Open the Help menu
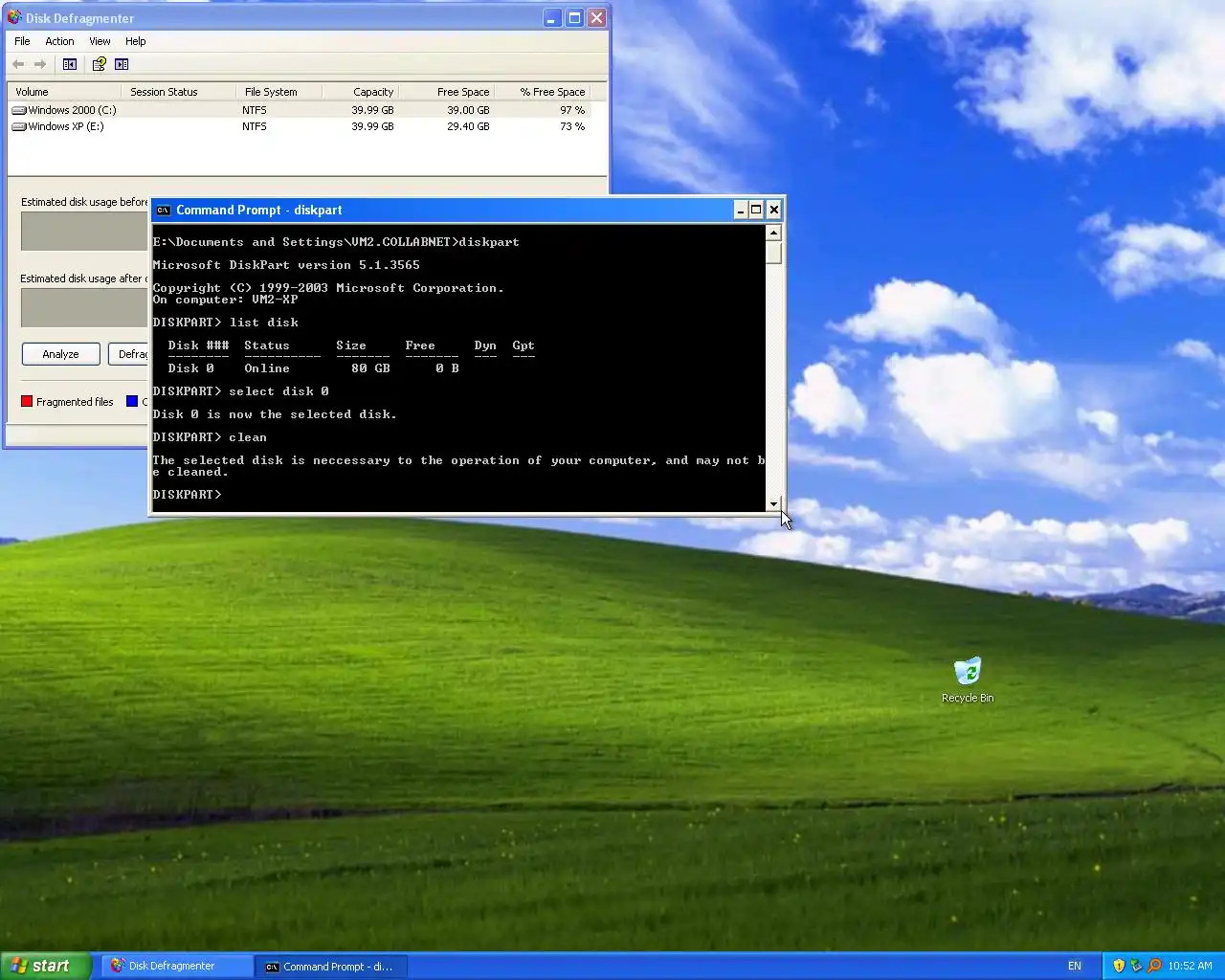This screenshot has width=1225, height=980. pos(136,41)
